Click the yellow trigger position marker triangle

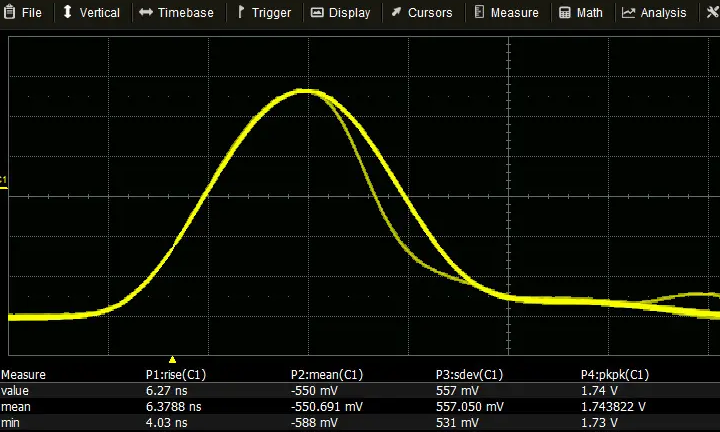pyautogui.click(x=172, y=359)
